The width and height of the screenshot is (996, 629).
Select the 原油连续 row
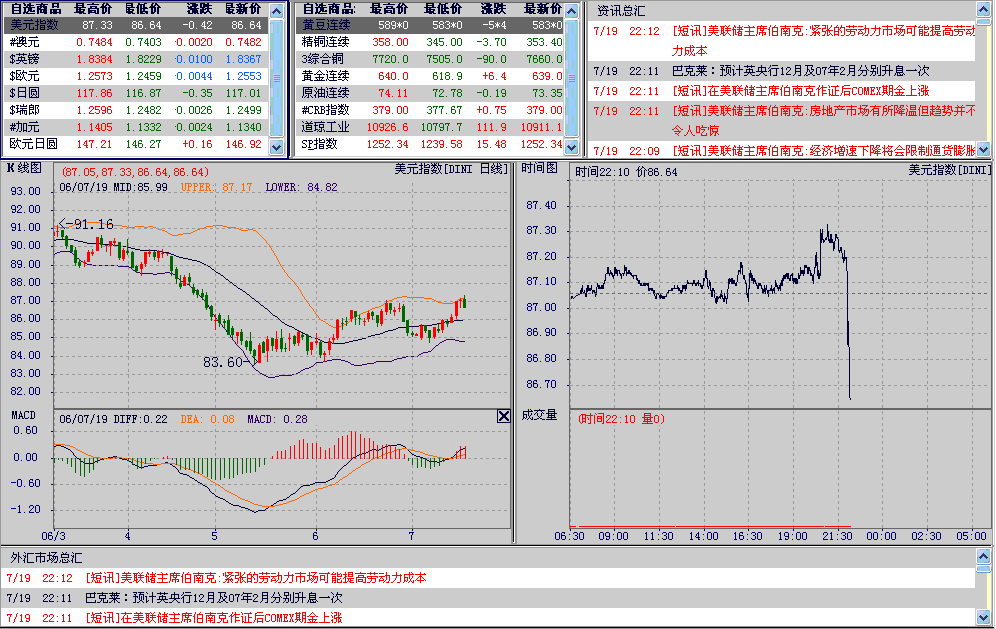tap(430, 93)
